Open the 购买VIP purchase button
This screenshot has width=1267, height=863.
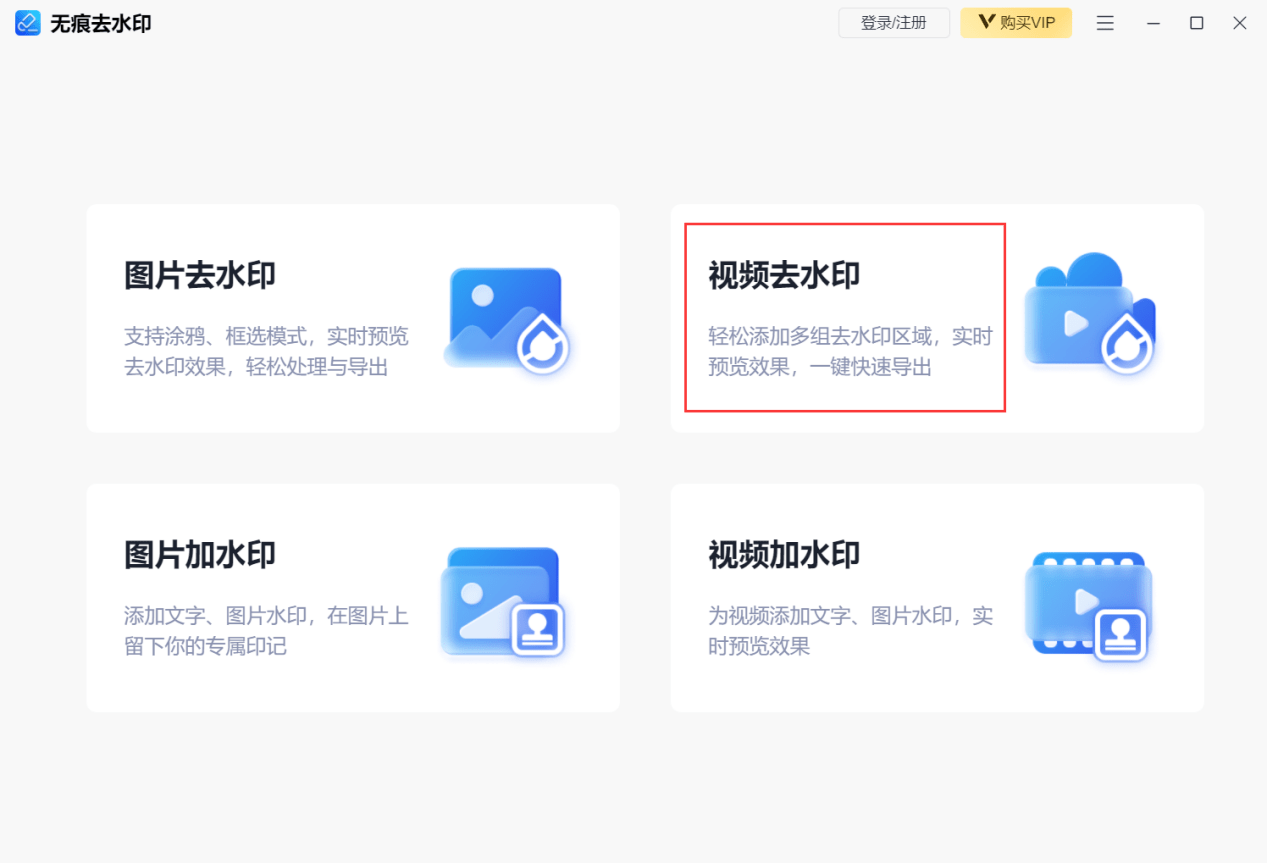(x=1016, y=23)
